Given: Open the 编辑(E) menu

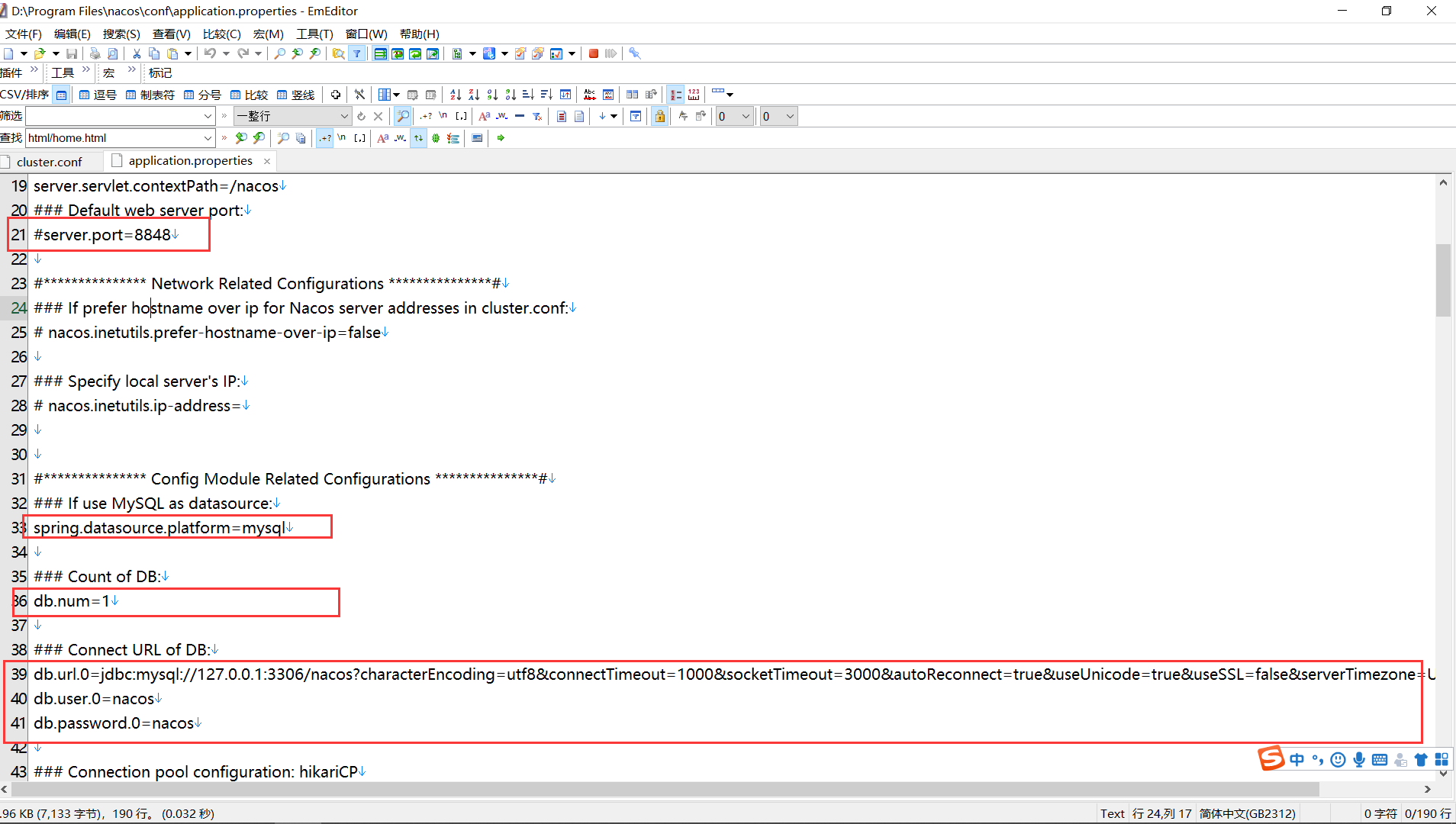Looking at the screenshot, I should [72, 34].
